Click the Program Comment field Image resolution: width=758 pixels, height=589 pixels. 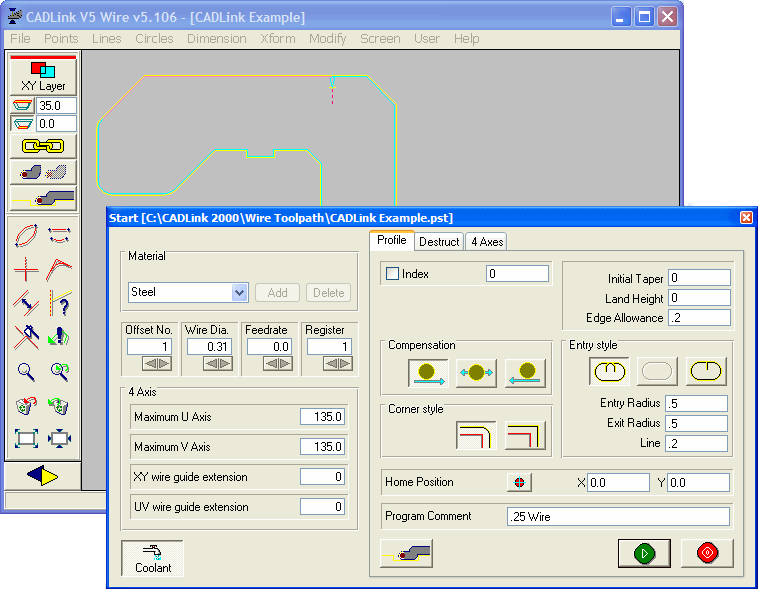coord(618,516)
